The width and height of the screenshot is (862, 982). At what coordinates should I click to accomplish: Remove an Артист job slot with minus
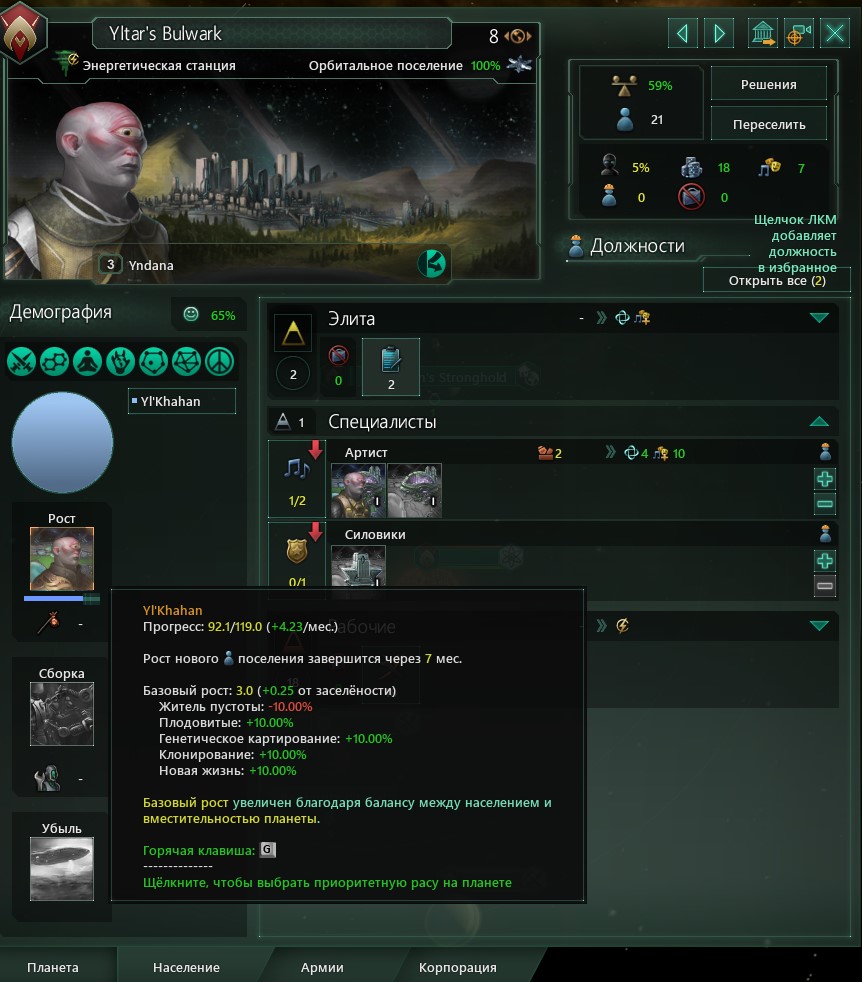coord(825,503)
